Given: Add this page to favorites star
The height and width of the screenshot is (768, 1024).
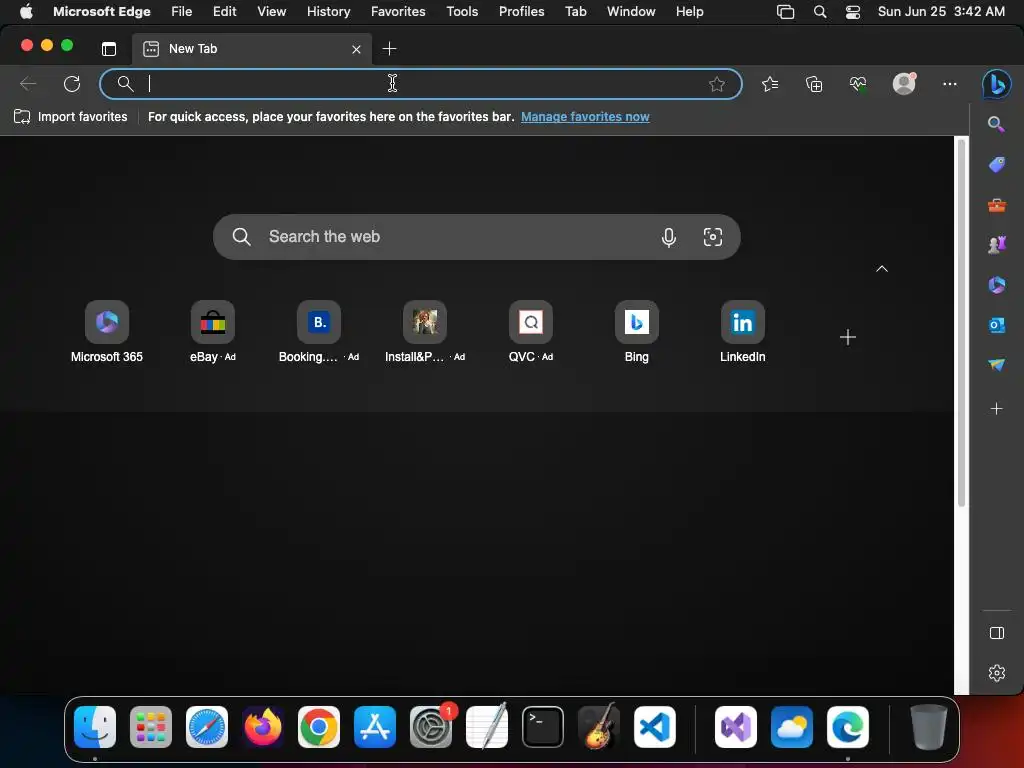Looking at the screenshot, I should (x=717, y=84).
